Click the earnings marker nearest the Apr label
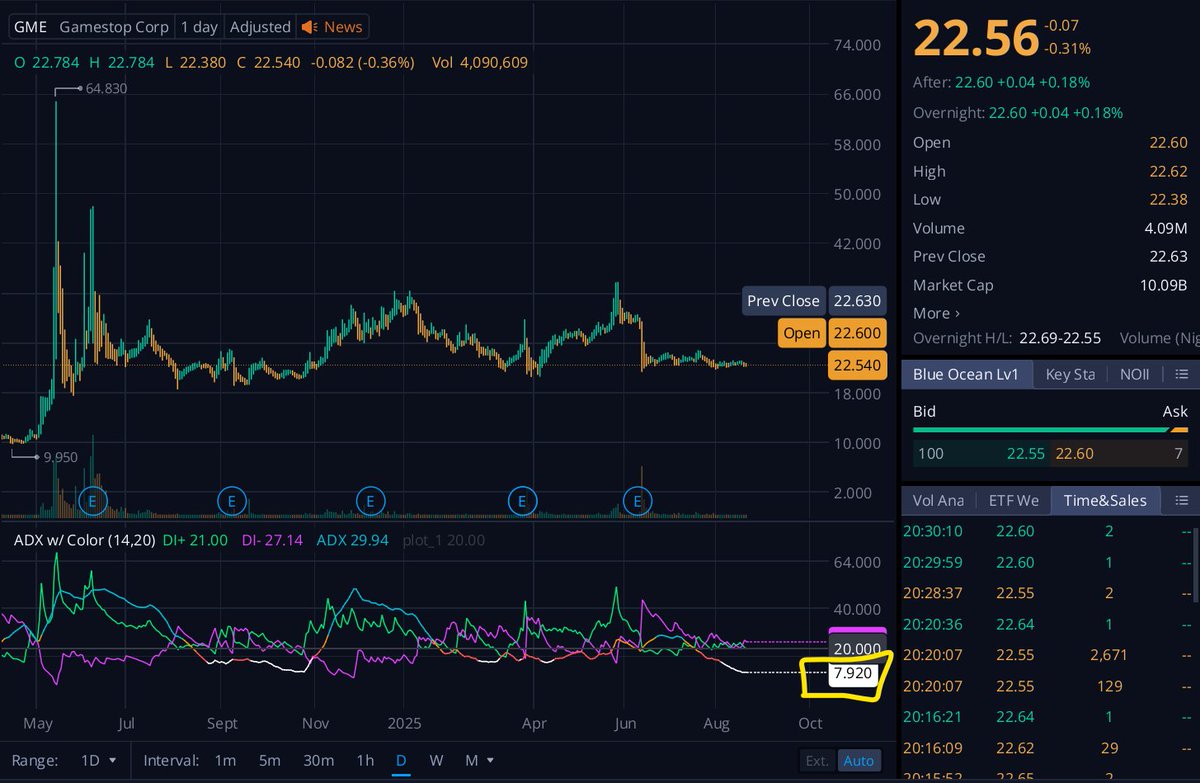The width and height of the screenshot is (1200, 783). [522, 500]
